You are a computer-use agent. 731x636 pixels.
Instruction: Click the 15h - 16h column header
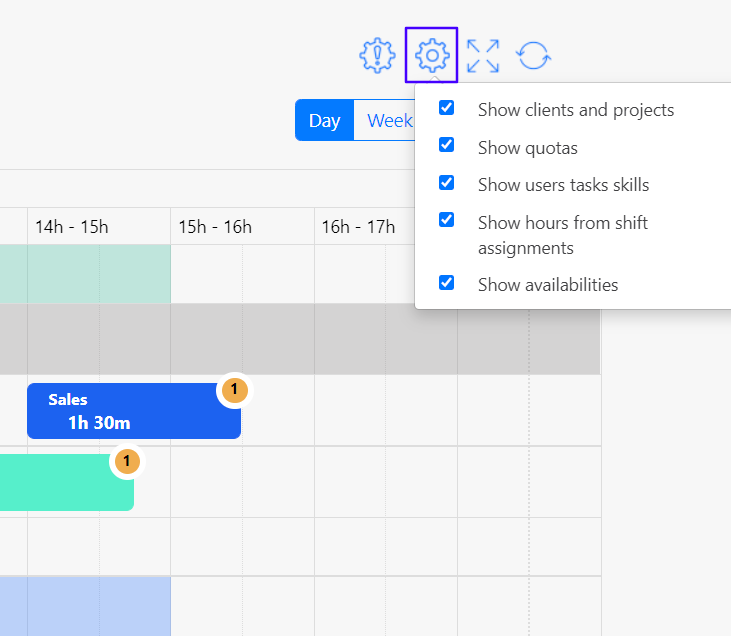(215, 227)
